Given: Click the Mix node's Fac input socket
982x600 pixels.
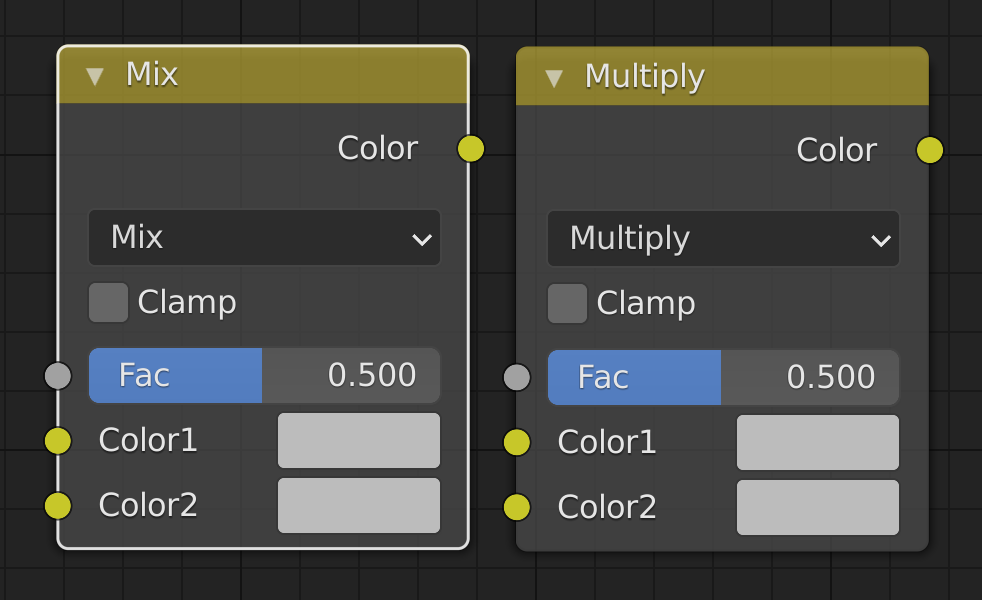Looking at the screenshot, I should (58, 376).
